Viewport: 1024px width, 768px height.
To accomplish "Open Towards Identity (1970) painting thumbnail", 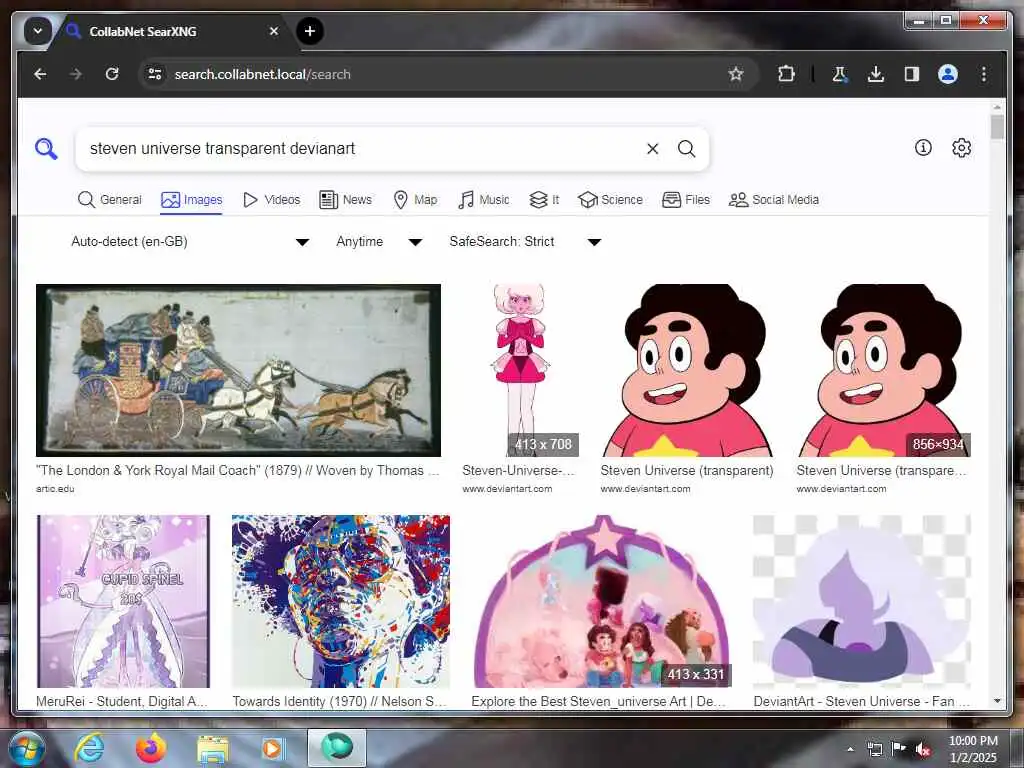I will pos(341,601).
